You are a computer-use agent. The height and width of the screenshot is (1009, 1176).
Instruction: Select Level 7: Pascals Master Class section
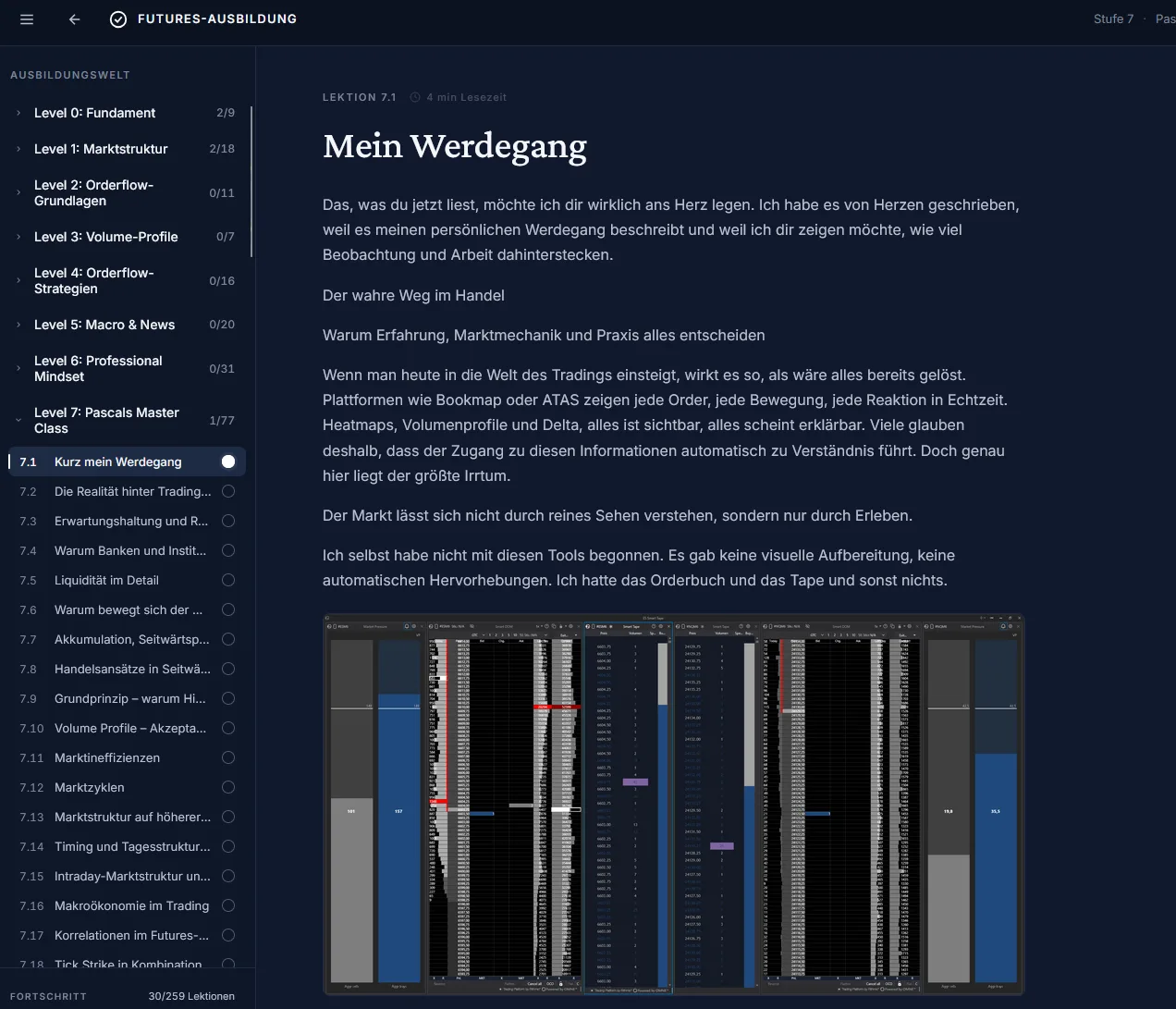127,420
